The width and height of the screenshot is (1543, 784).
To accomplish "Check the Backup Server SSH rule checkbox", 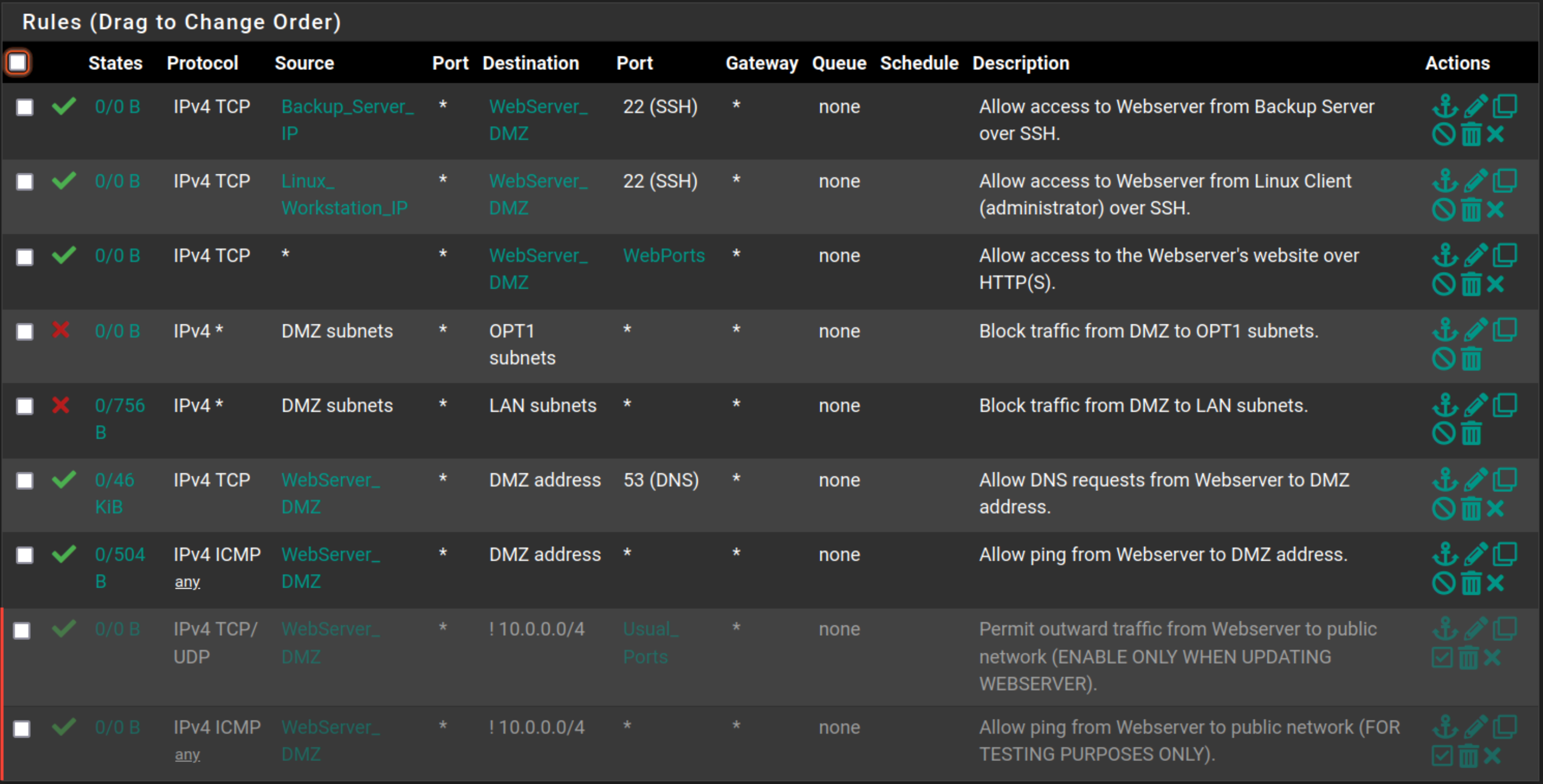I will (24, 107).
